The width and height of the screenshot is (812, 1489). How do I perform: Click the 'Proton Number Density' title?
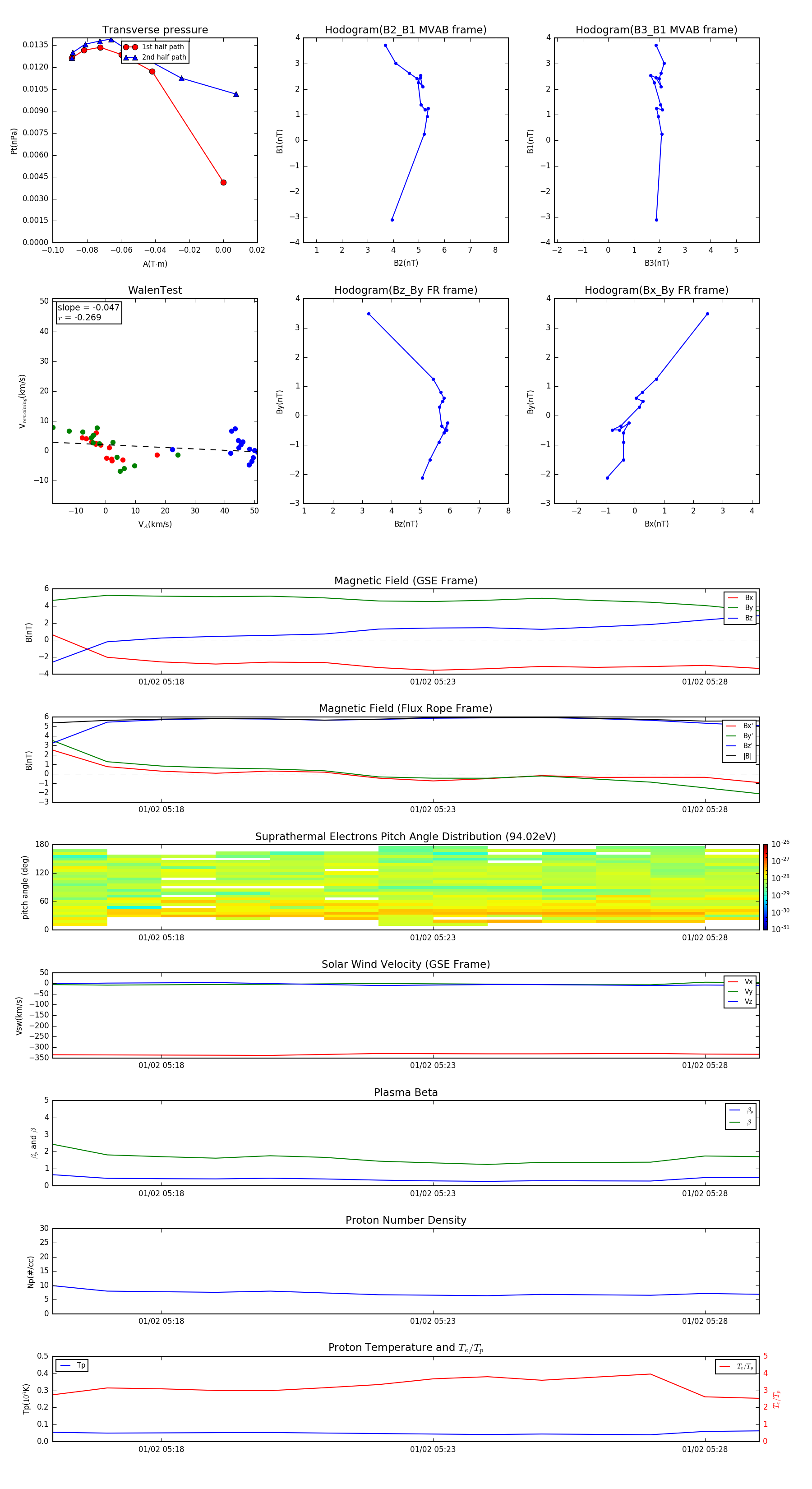(406, 1220)
